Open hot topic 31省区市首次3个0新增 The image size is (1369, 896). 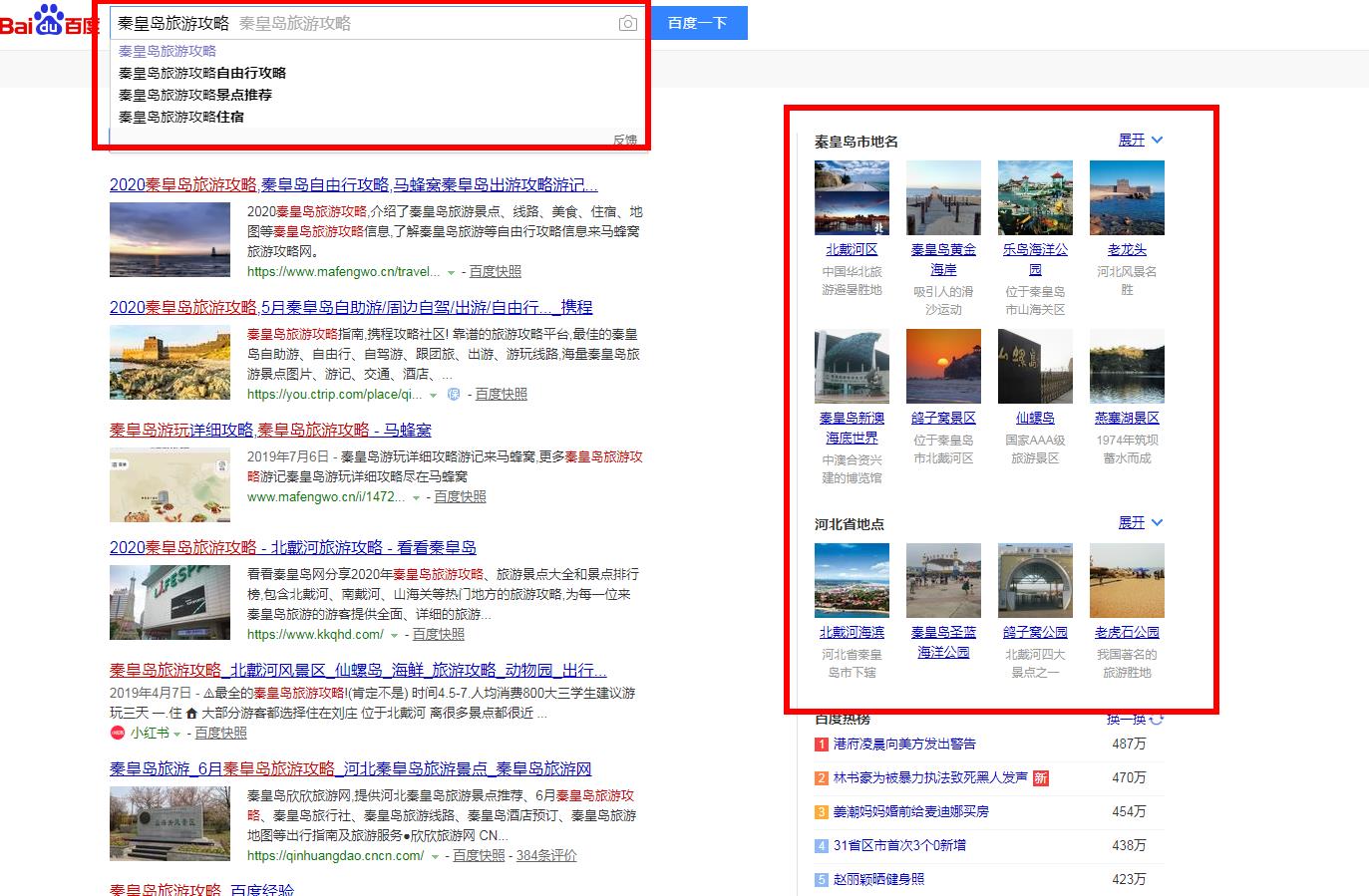tap(899, 845)
